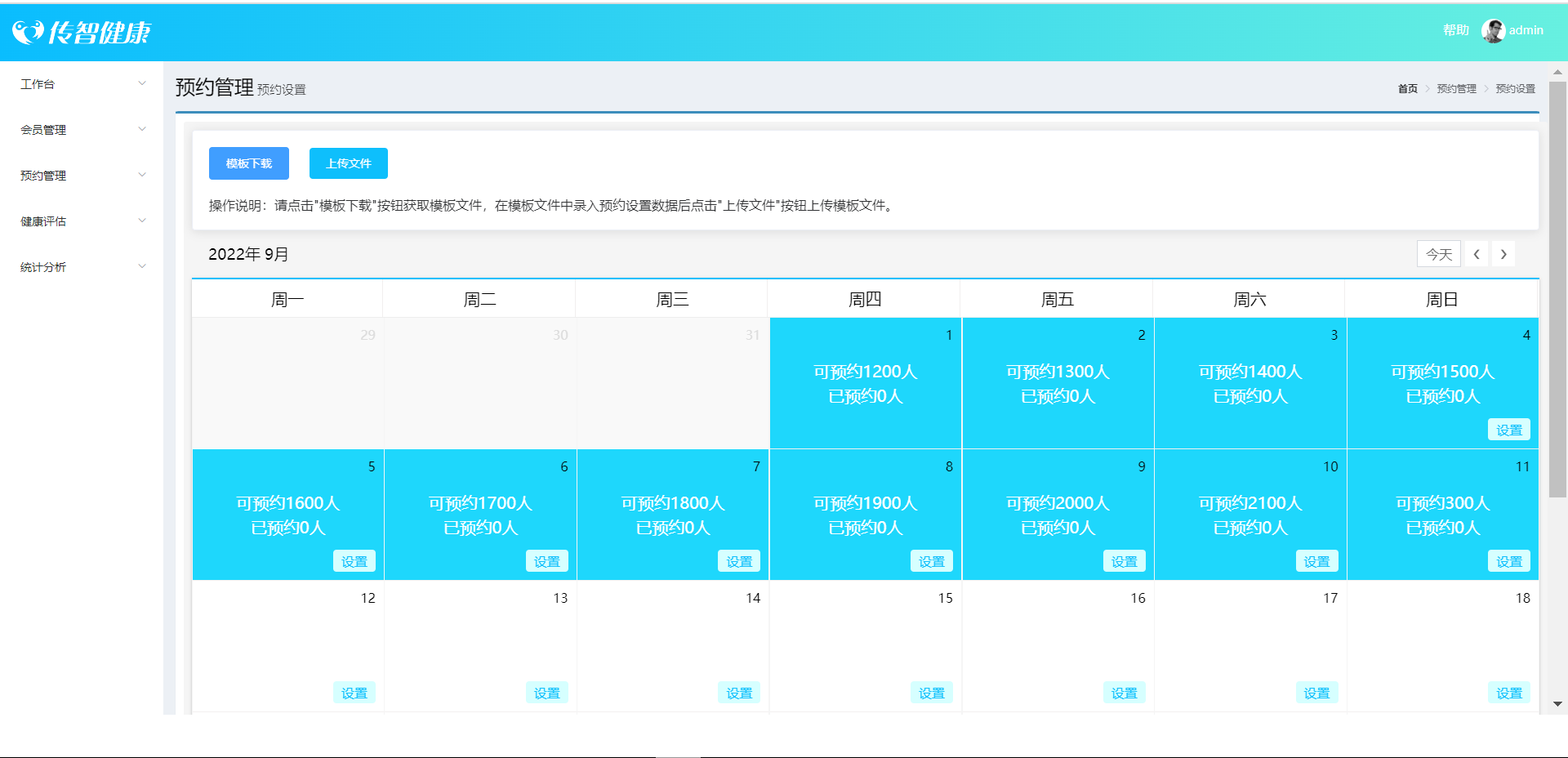The image size is (1568, 758).
Task: Expand the 会员管理 chevron
Action: click(x=142, y=129)
